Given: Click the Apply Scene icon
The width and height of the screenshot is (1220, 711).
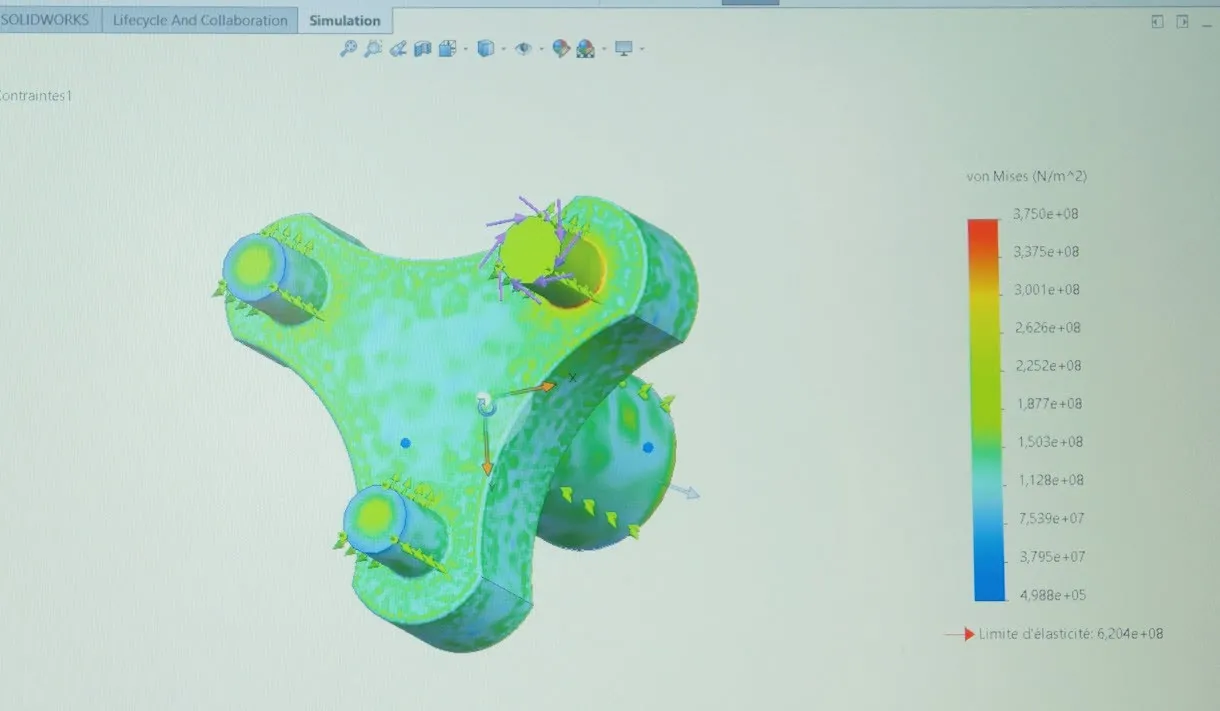Looking at the screenshot, I should click(585, 48).
